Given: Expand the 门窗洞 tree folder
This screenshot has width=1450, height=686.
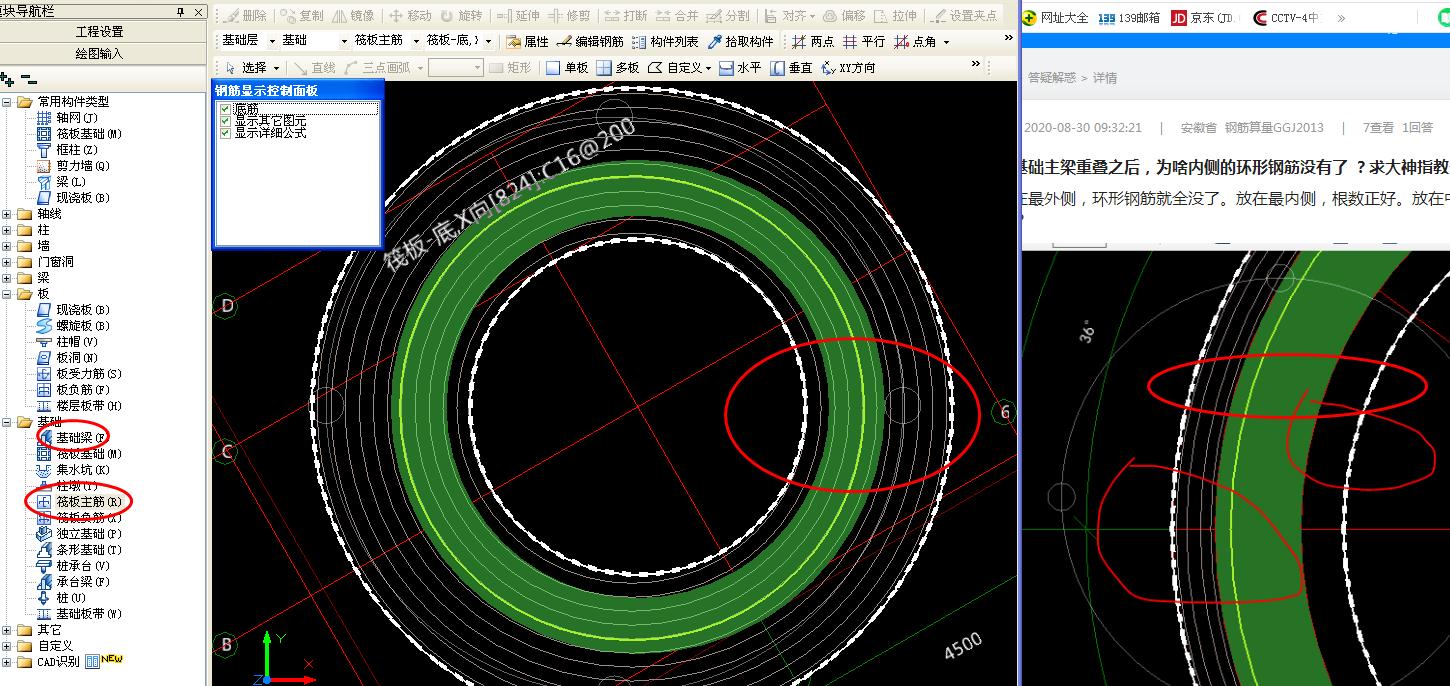Looking at the screenshot, I should point(8,262).
